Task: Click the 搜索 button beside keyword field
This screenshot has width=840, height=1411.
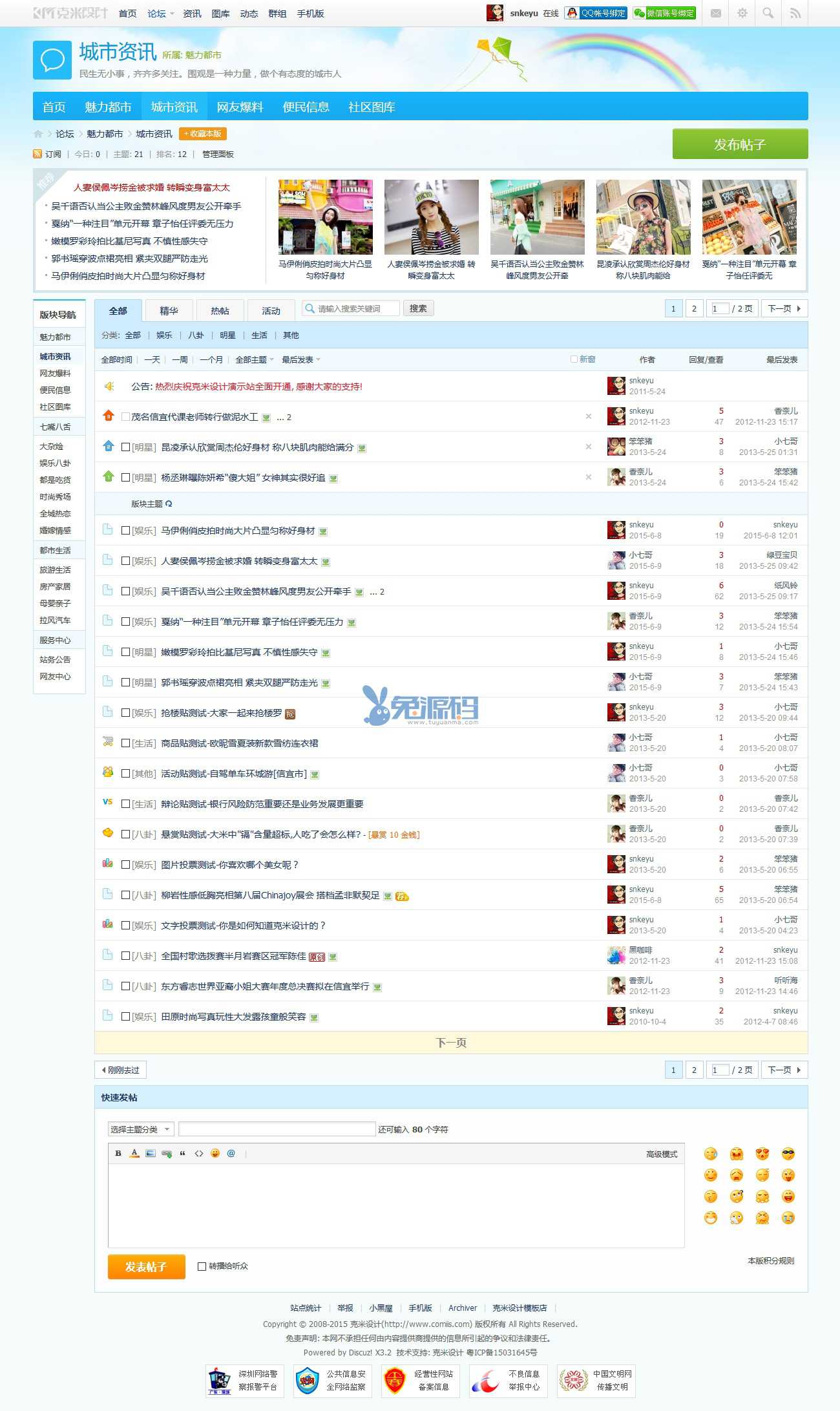Action: coord(418,308)
